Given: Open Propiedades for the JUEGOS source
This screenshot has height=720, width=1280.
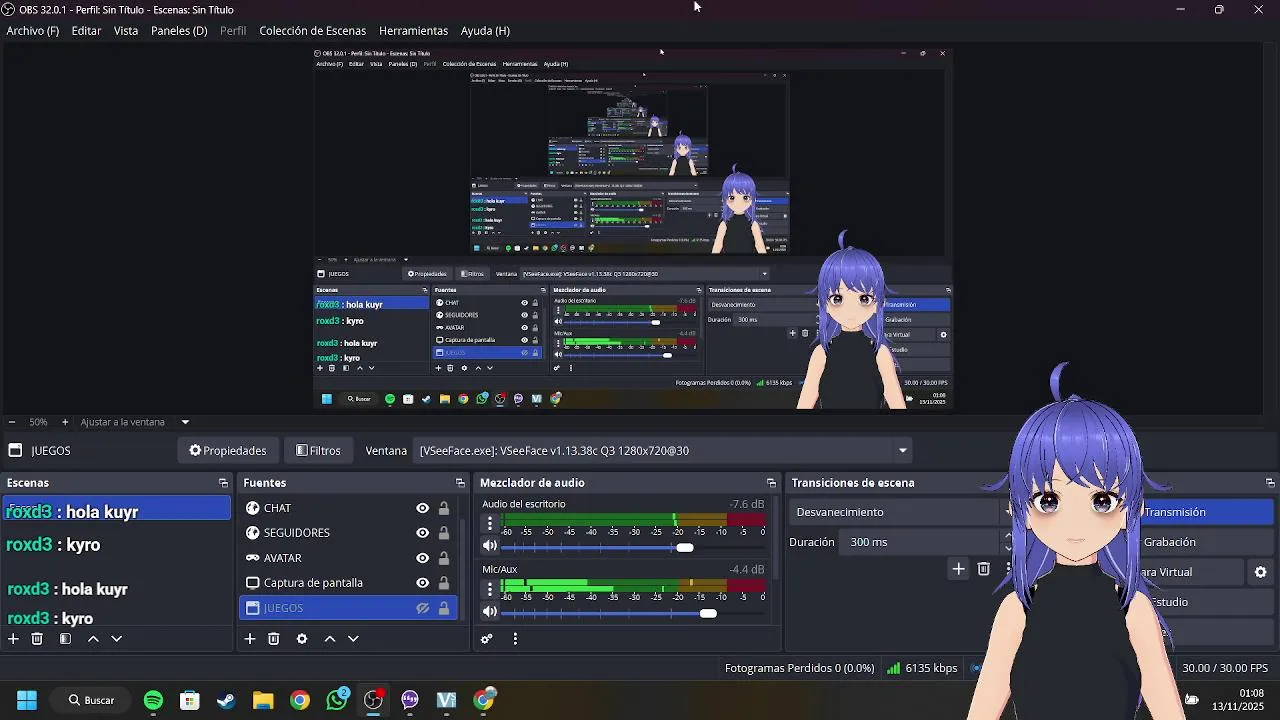Looking at the screenshot, I should click(x=228, y=451).
